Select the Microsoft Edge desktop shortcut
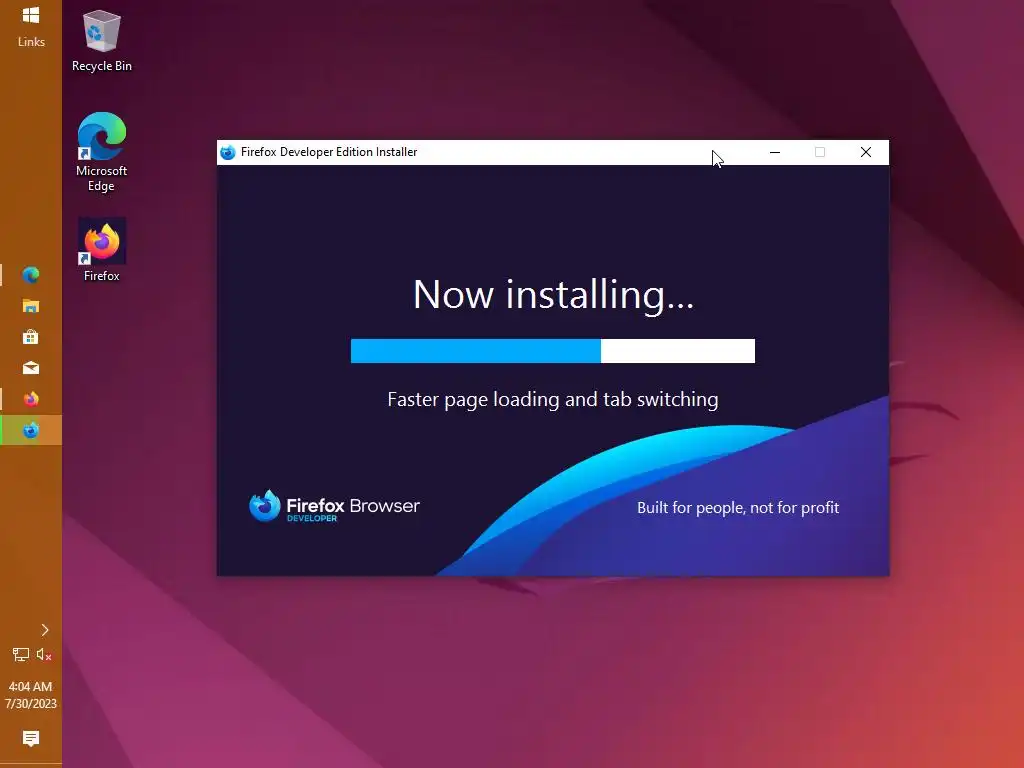 coord(101,152)
